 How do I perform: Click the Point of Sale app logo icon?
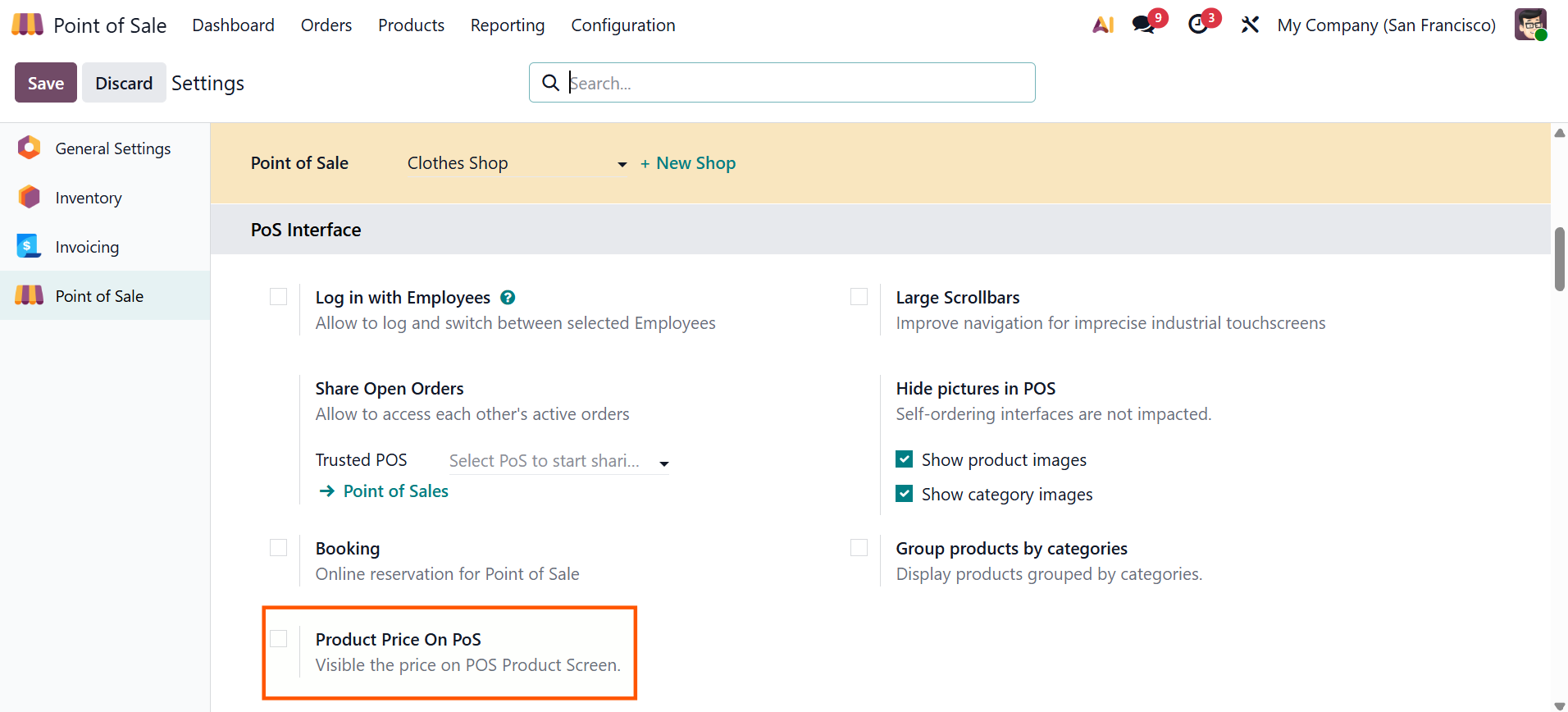[x=27, y=25]
